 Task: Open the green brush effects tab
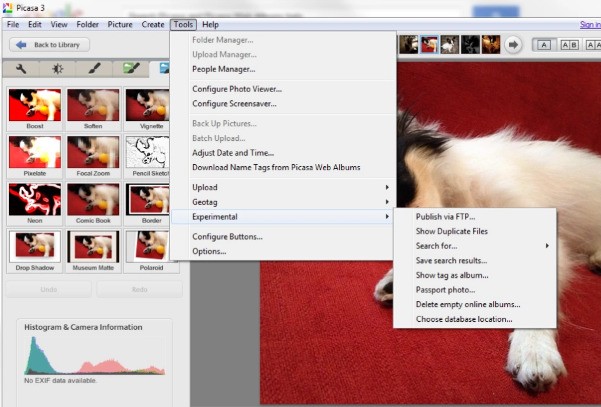pyautogui.click(x=130, y=69)
